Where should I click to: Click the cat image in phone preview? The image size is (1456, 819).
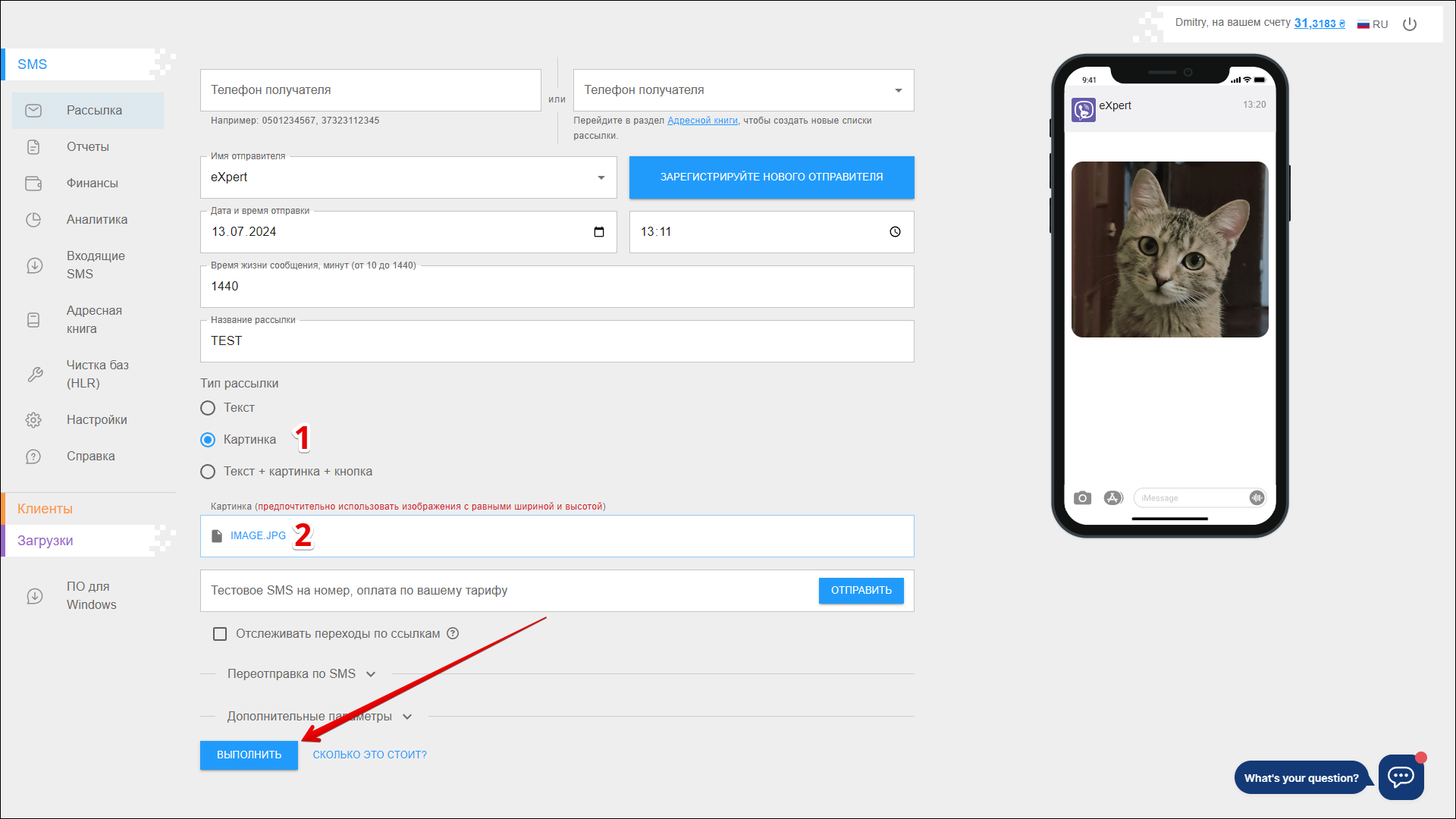(x=1169, y=249)
